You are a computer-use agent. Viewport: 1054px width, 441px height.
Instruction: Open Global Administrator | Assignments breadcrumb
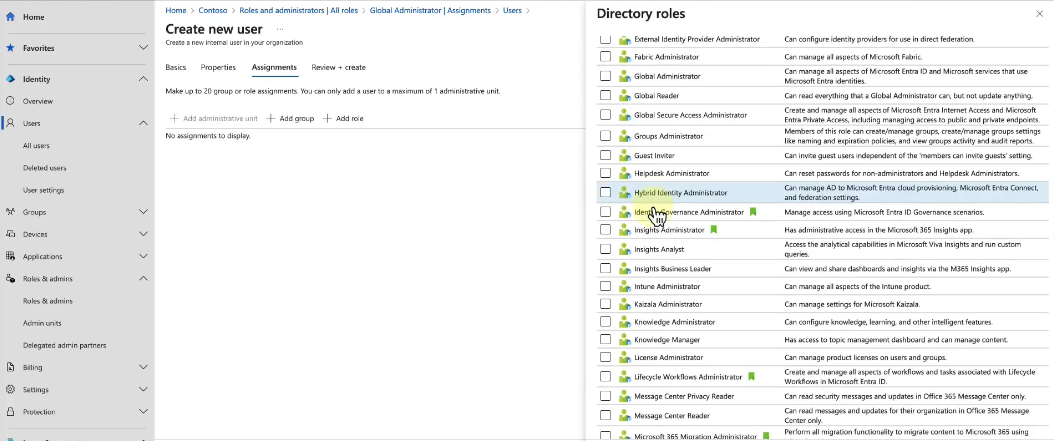click(430, 10)
